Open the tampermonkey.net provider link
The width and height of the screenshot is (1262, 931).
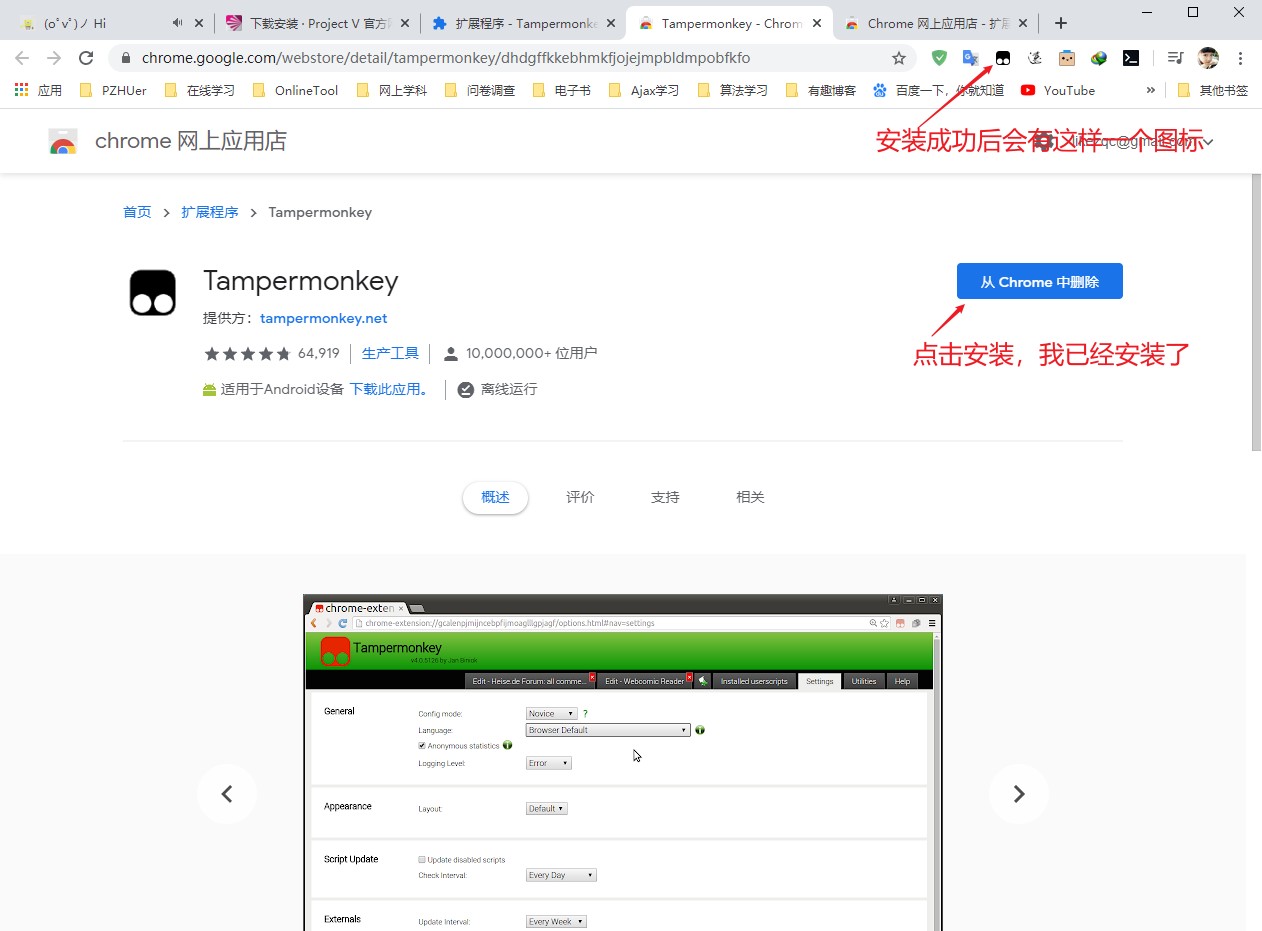[x=323, y=318]
